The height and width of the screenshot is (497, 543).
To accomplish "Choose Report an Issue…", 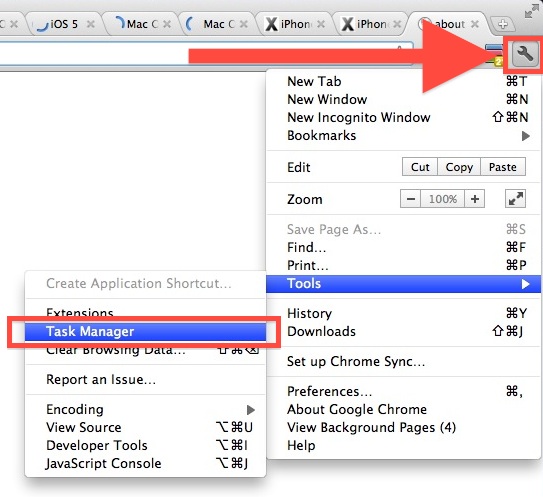I will point(145,380).
